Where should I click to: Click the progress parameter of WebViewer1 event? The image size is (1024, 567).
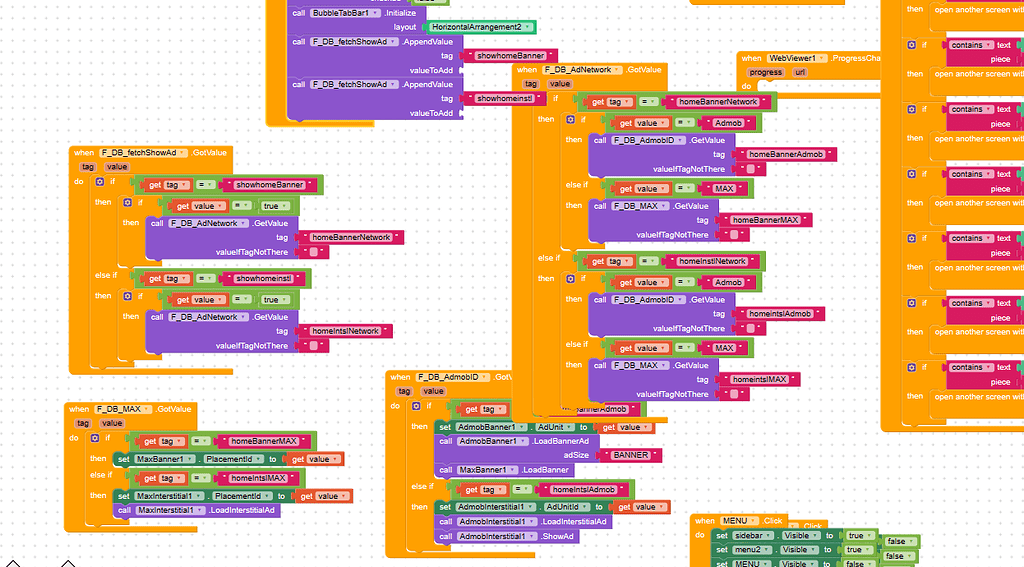point(766,72)
